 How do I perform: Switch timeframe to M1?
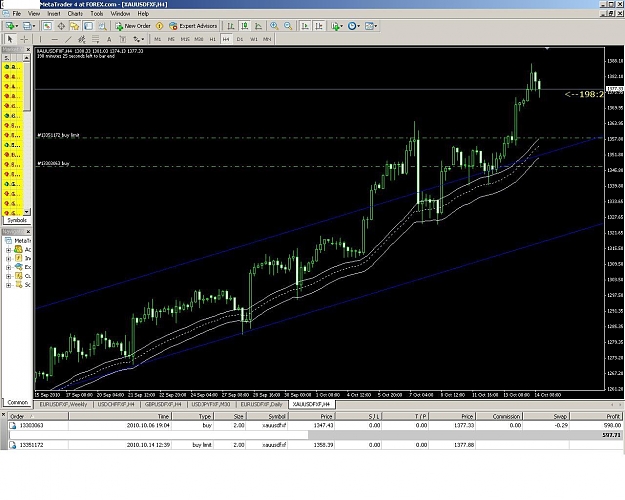(157, 39)
